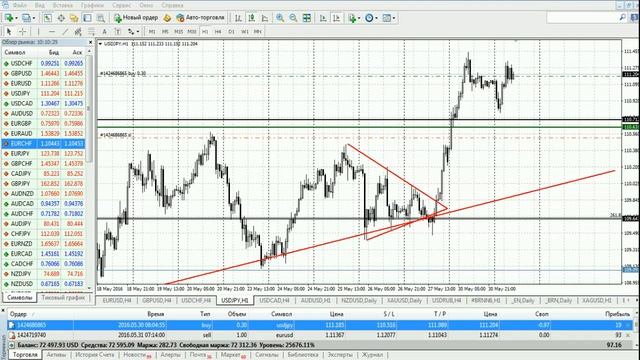The width and height of the screenshot is (640, 360).
Task: Open the new chart tool
Action: point(9,18)
